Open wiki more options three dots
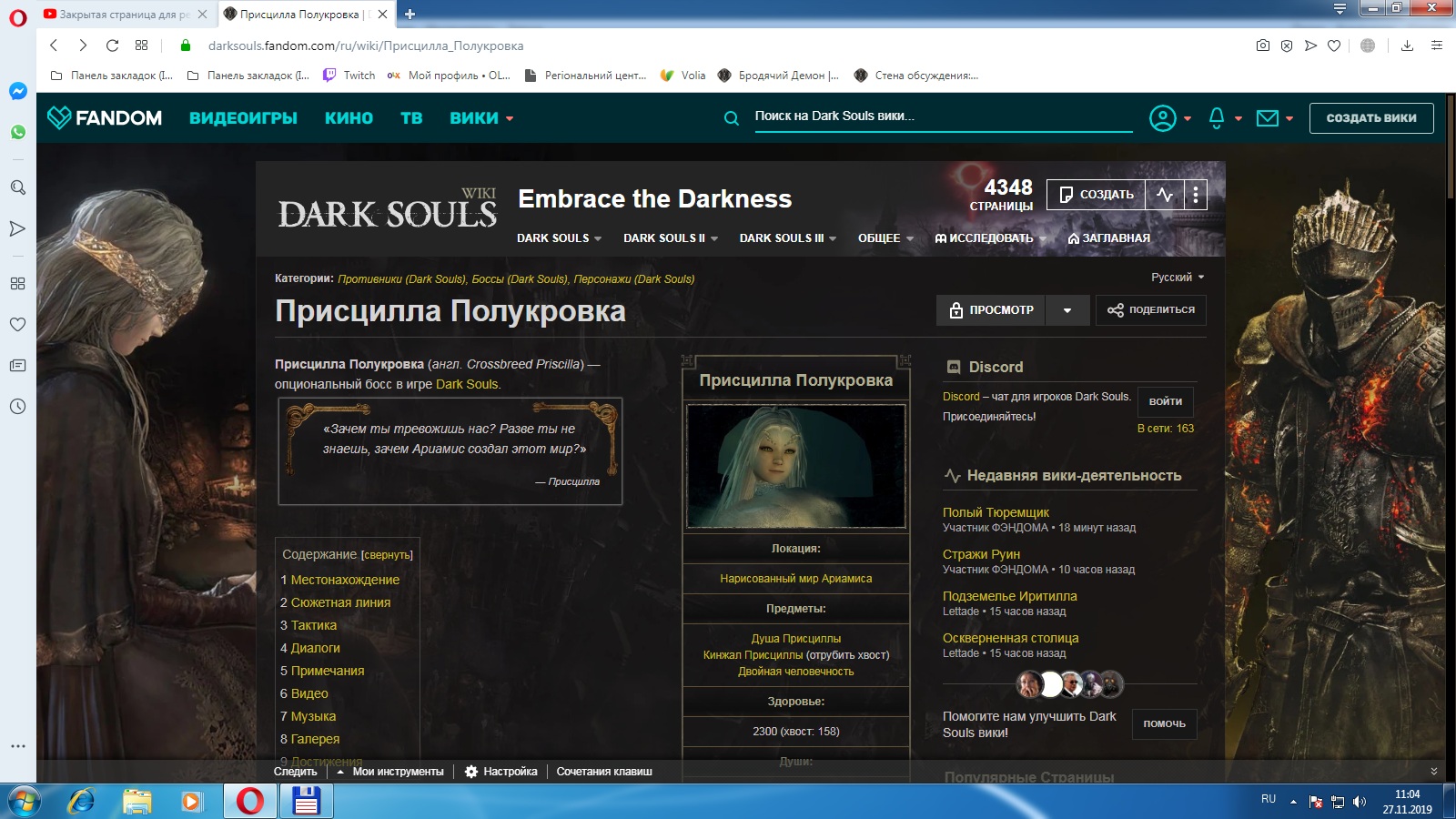Image resolution: width=1456 pixels, height=819 pixels. click(x=1196, y=195)
